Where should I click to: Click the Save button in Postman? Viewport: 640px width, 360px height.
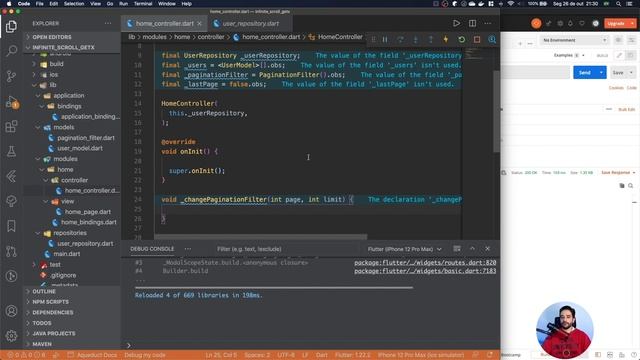[618, 72]
